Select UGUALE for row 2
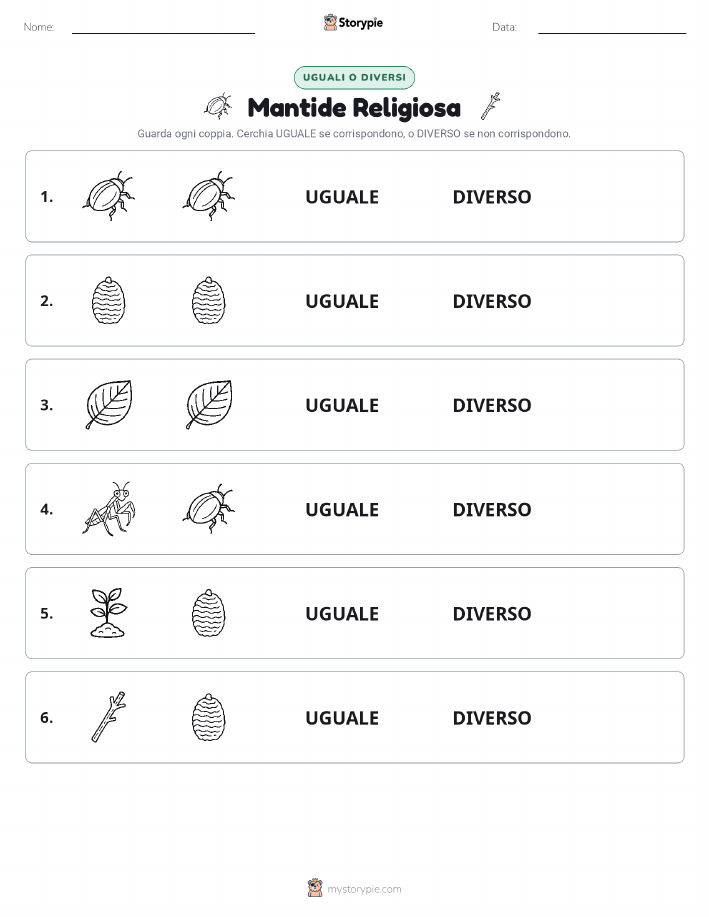 (342, 301)
